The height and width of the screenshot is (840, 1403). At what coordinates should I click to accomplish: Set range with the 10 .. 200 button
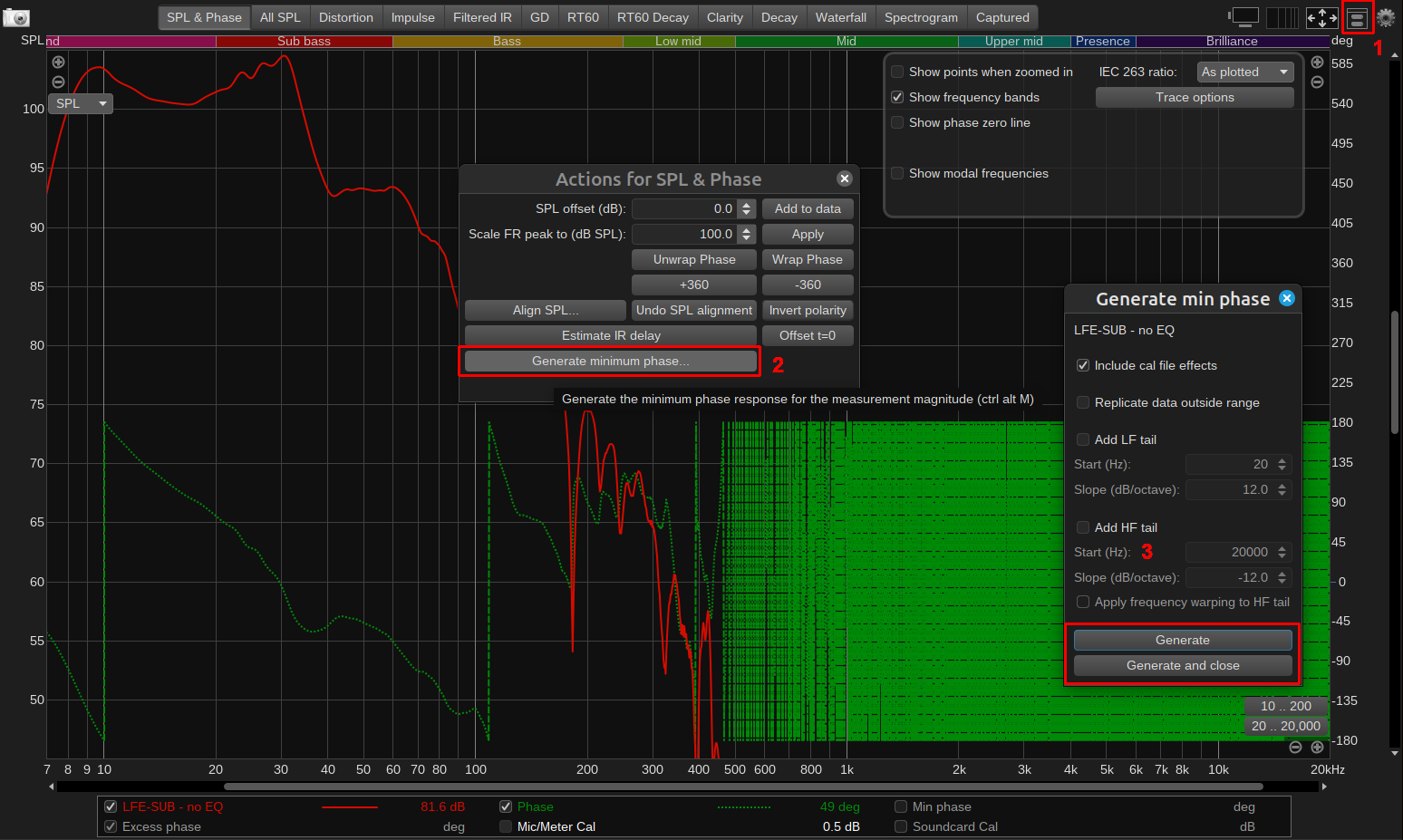pyautogui.click(x=1286, y=706)
